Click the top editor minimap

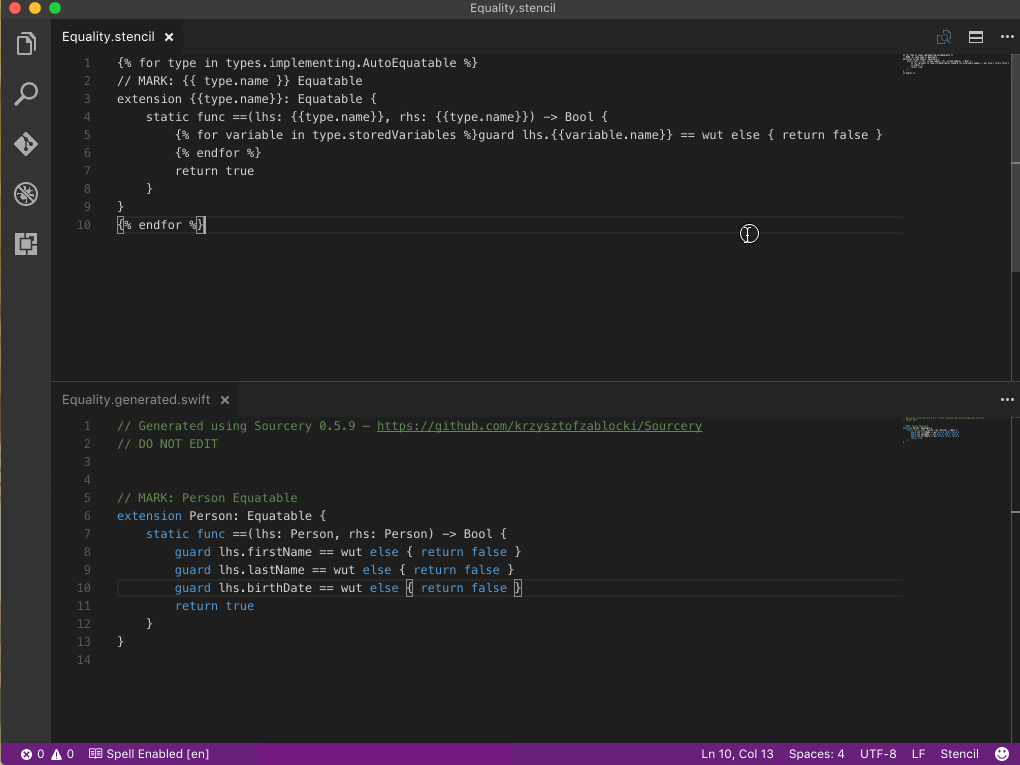pos(956,64)
